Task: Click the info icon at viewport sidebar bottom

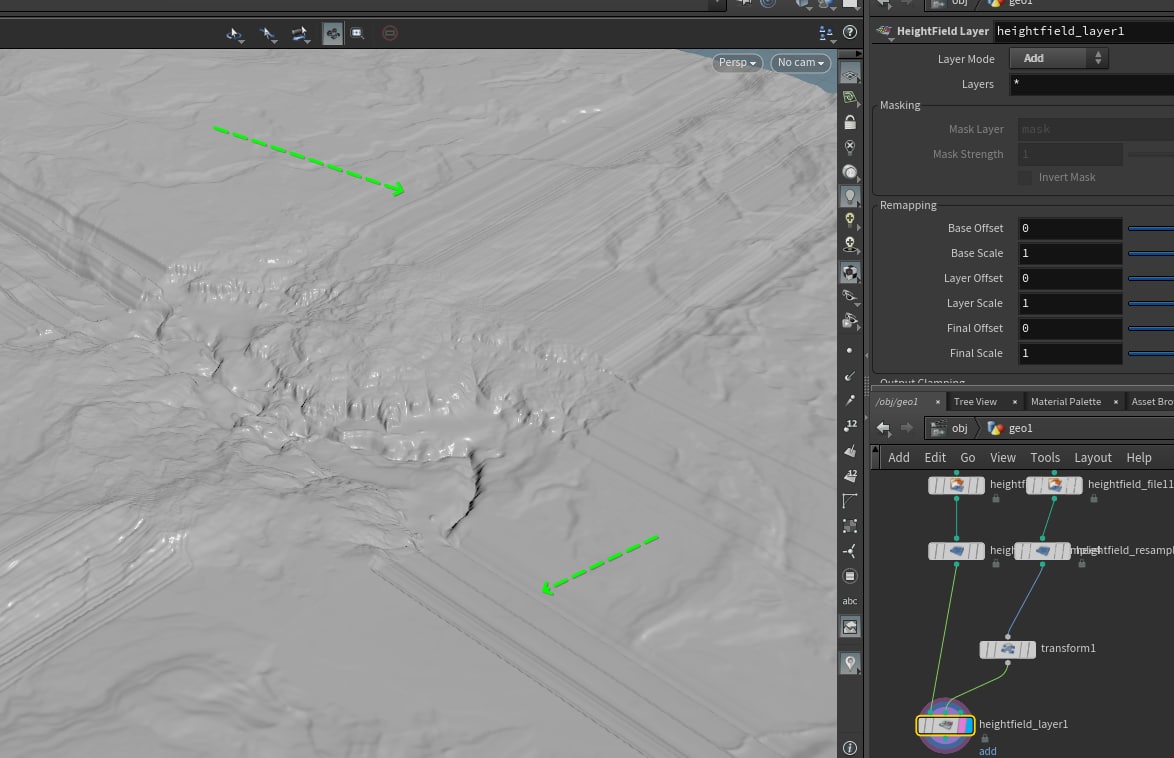Action: coord(850,748)
